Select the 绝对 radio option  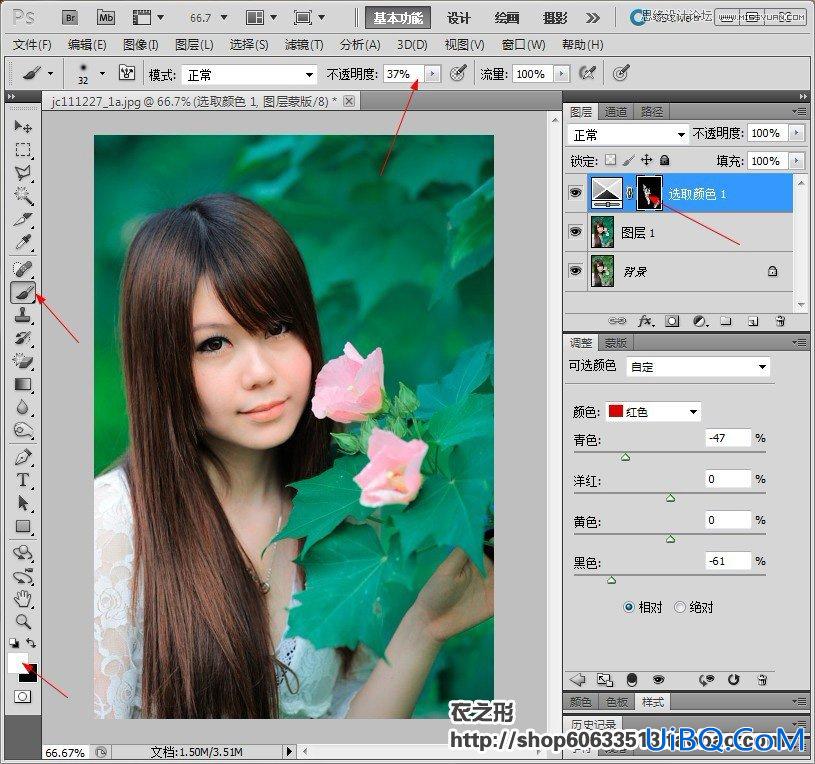[x=680, y=607]
